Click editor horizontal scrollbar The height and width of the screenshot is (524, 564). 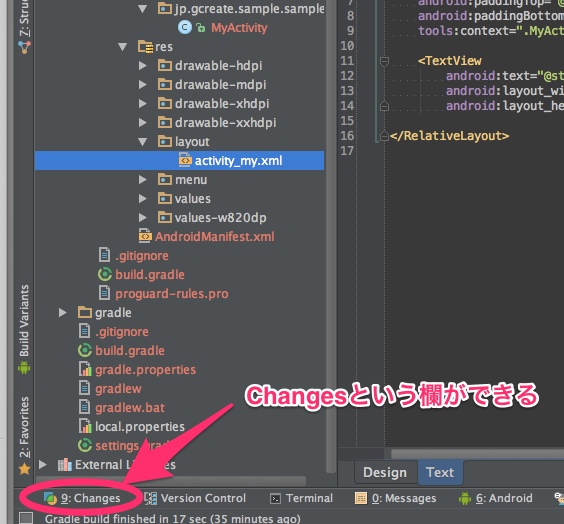[477, 454]
